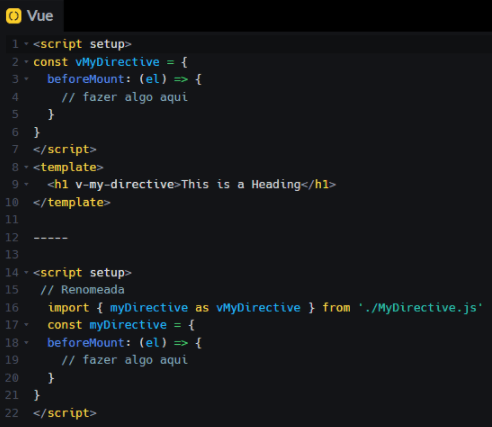The image size is (492, 427).
Task: Collapse the myDirective object on line 17
Action: pyautogui.click(x=26, y=324)
